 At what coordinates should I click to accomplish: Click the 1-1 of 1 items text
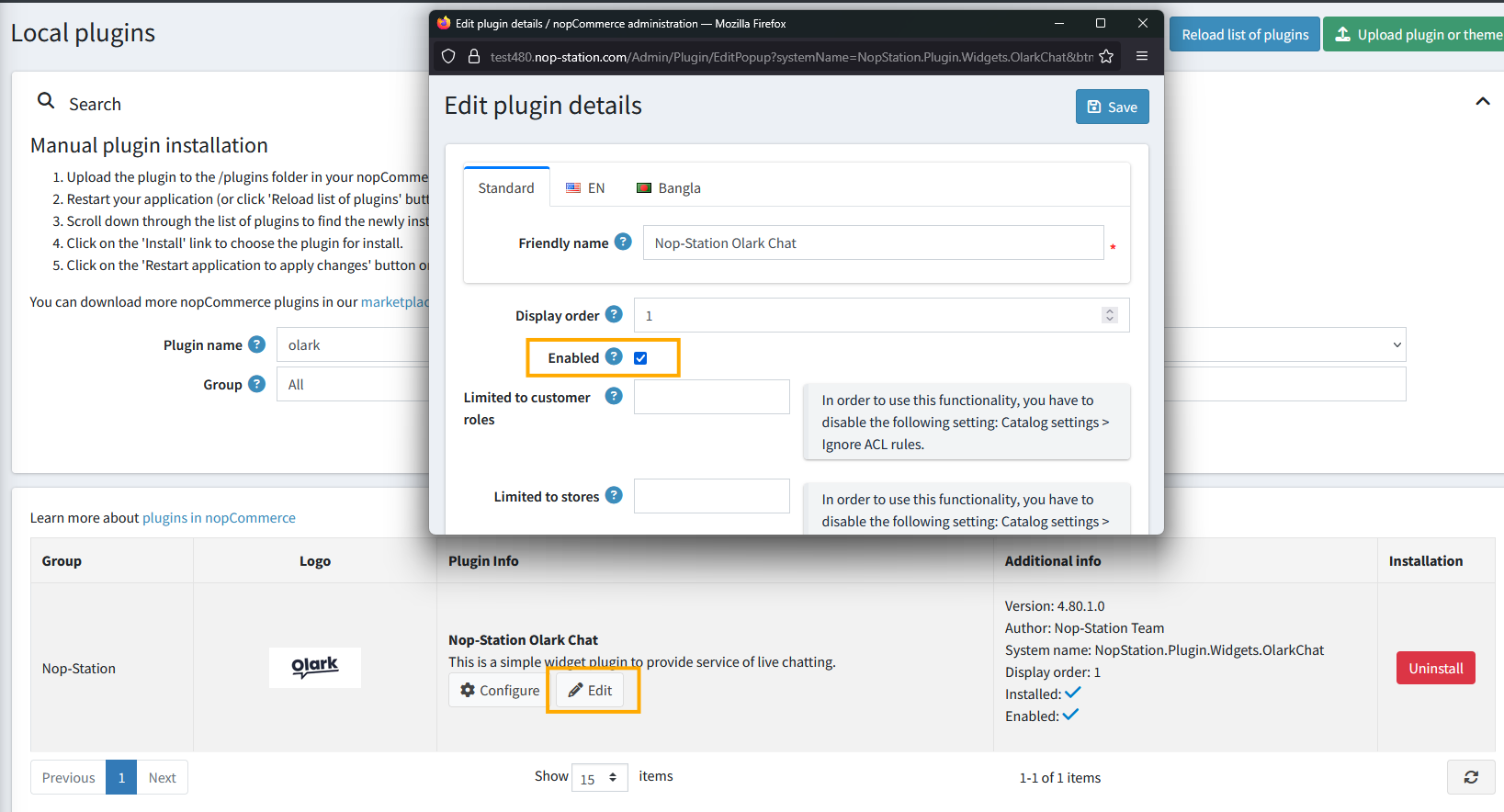(1059, 777)
